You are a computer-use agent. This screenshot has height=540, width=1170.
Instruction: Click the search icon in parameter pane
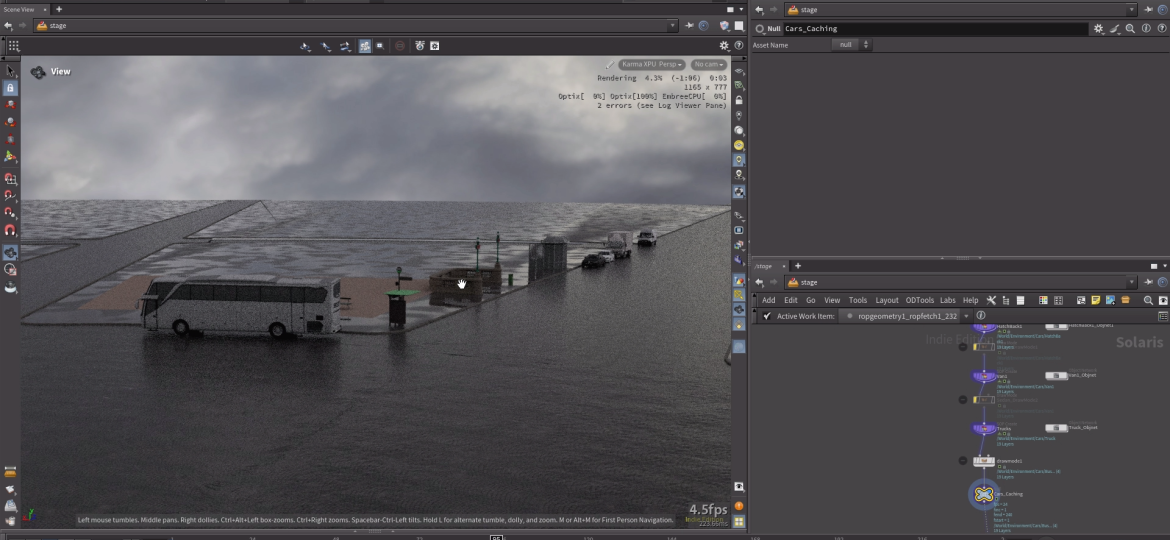(1130, 29)
